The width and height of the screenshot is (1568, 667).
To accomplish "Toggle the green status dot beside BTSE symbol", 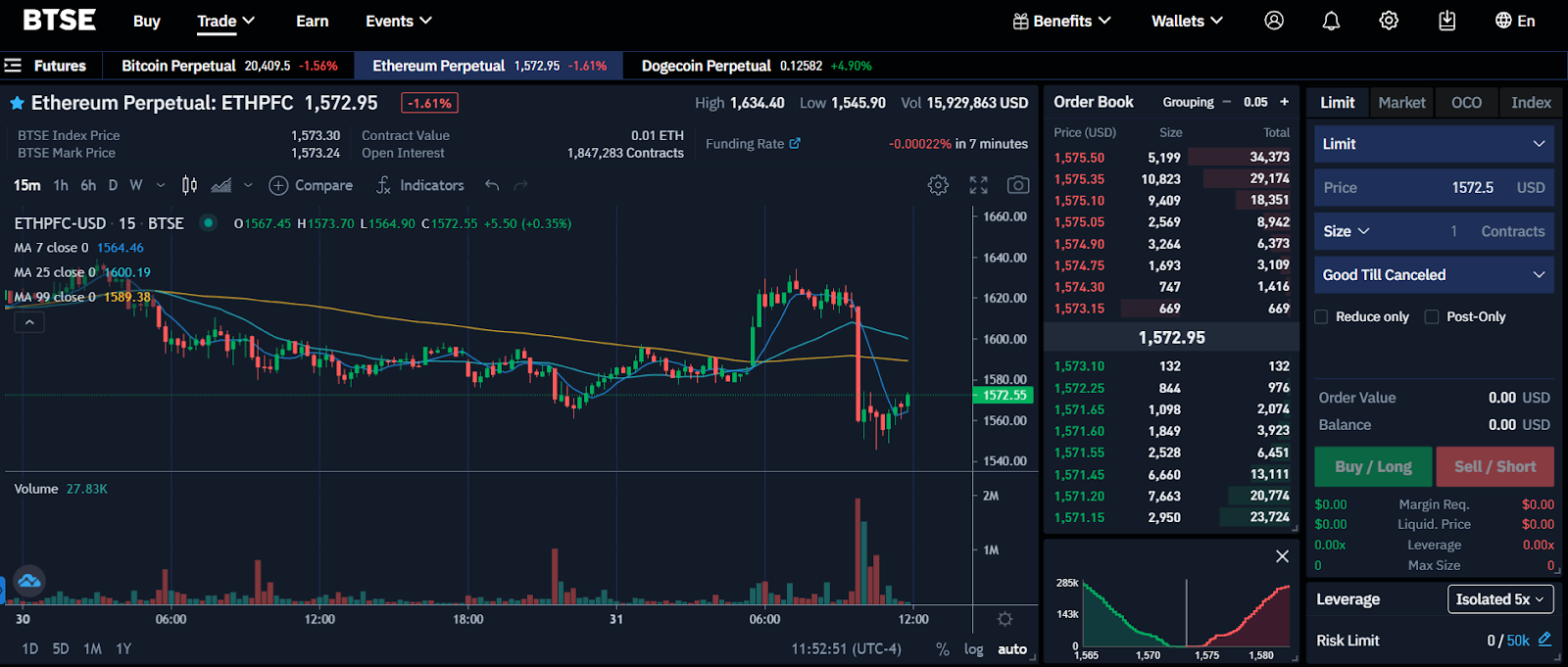I will (208, 223).
